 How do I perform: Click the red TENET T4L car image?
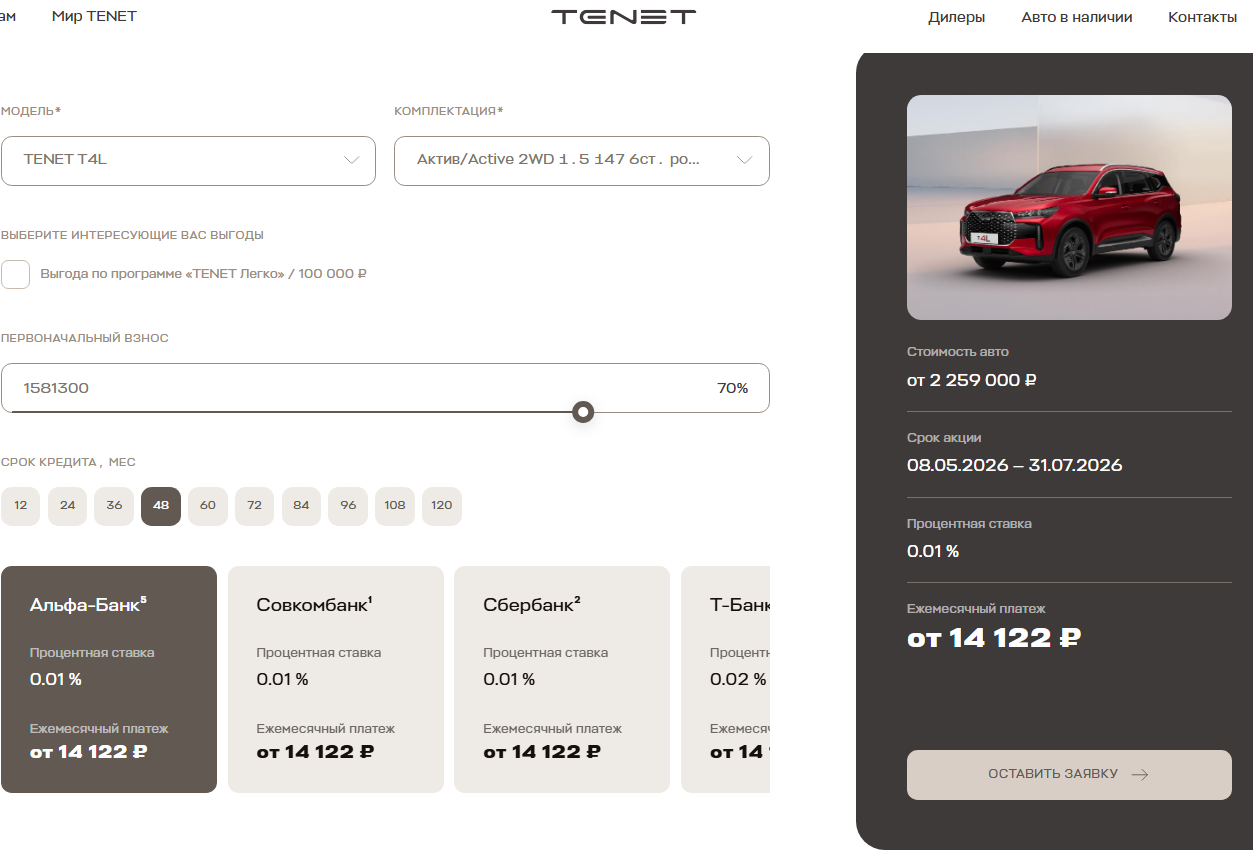click(x=1069, y=207)
